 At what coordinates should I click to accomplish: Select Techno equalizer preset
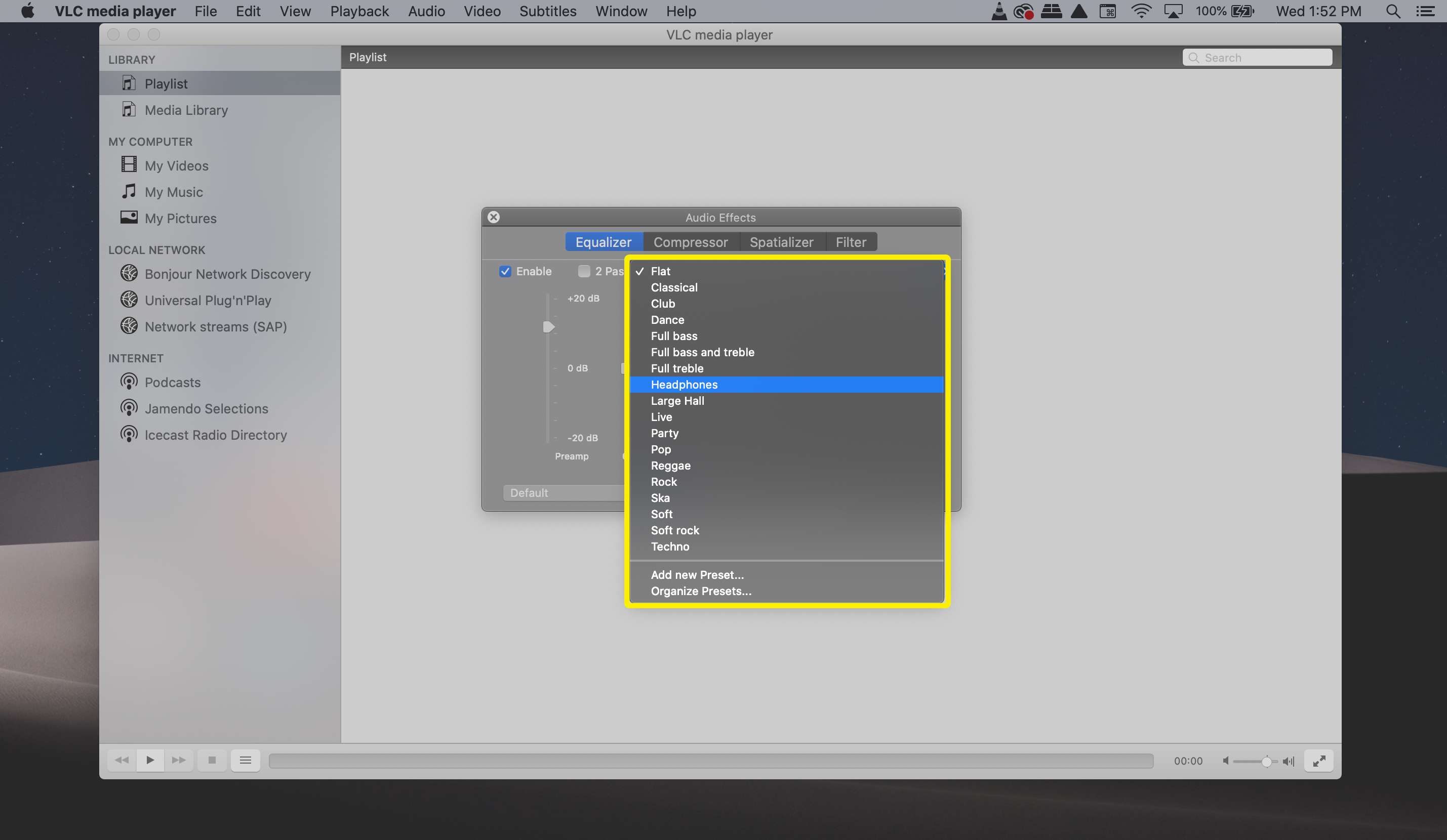[x=671, y=546]
